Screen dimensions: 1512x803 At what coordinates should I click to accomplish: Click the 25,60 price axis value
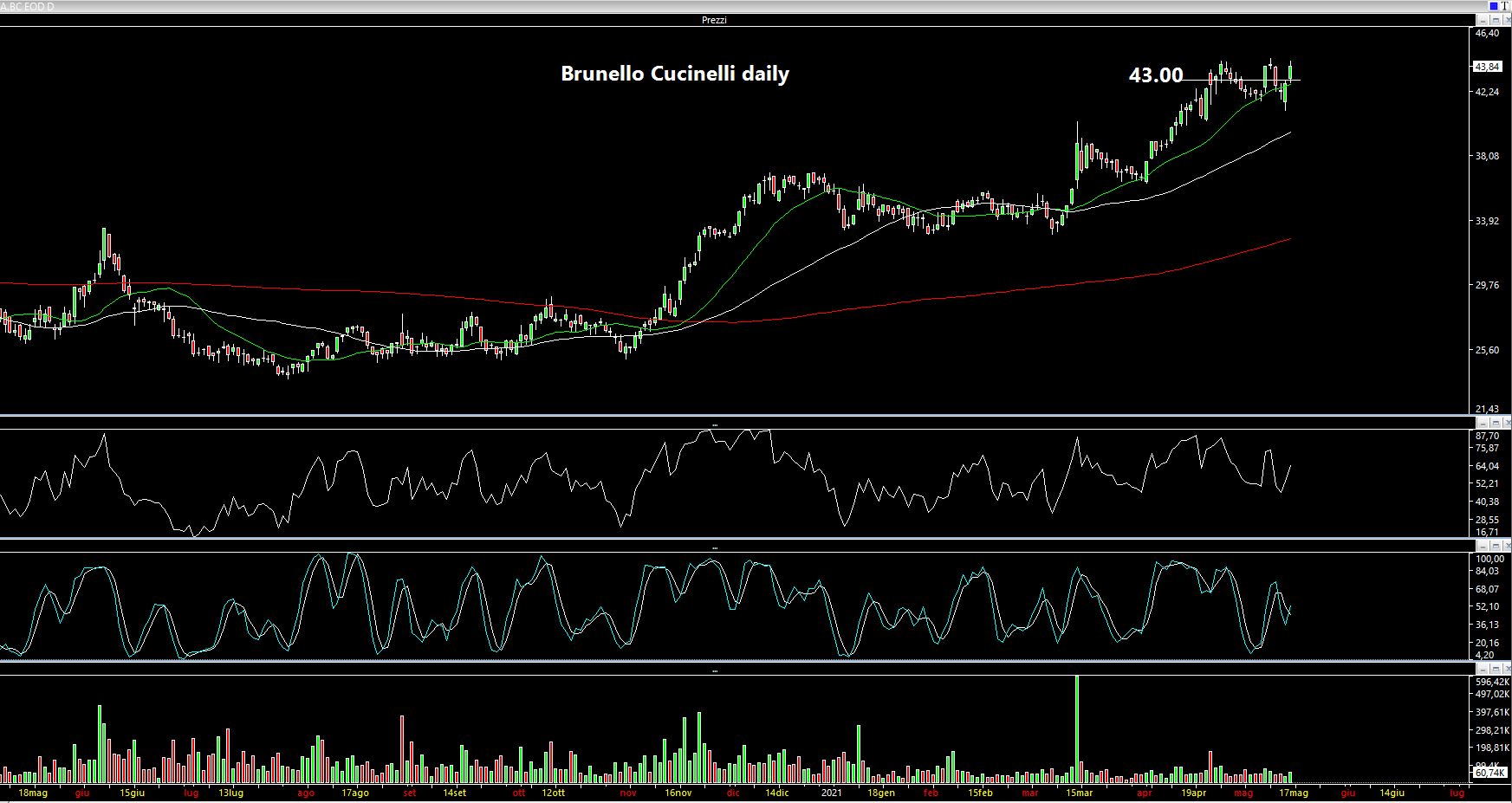[x=1487, y=350]
